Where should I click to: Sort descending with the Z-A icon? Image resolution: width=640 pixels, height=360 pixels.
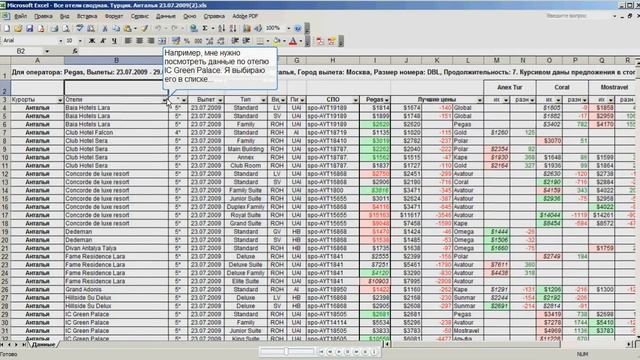click(233, 28)
